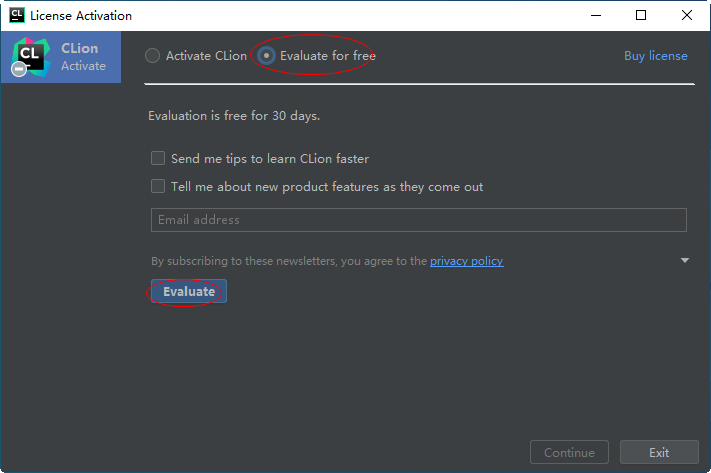Select the Activate CLion radio button
Image resolution: width=711 pixels, height=473 pixels.
153,56
